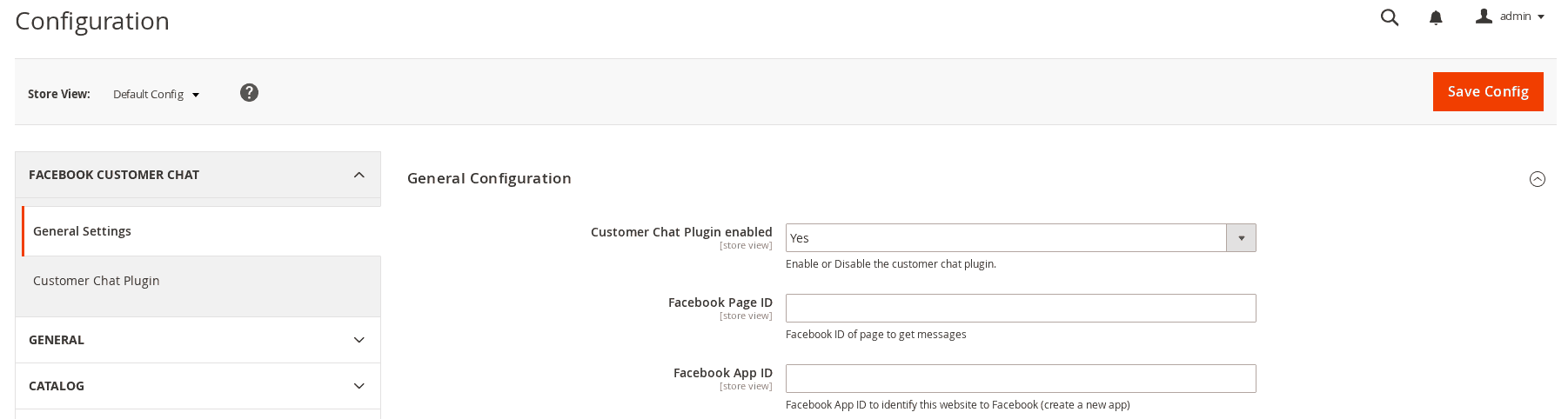Click the Facebook App ID label

click(x=723, y=373)
